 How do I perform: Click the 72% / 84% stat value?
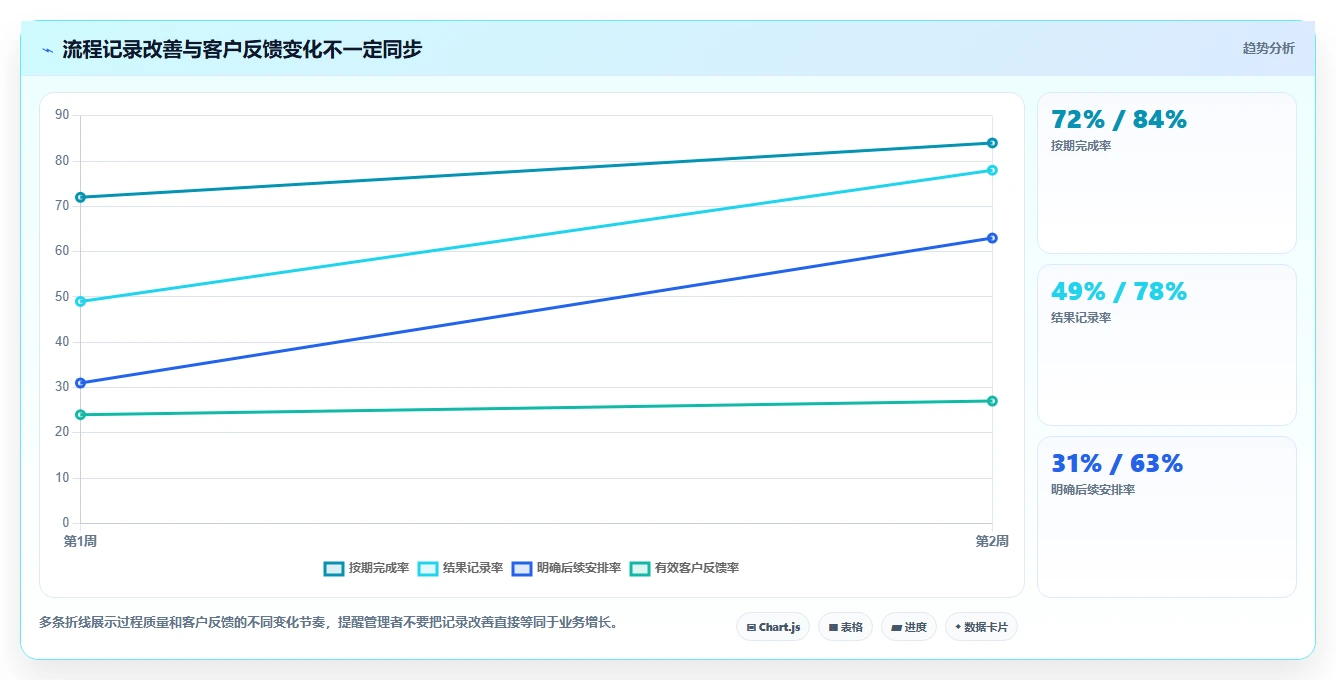pyautogui.click(x=1119, y=120)
